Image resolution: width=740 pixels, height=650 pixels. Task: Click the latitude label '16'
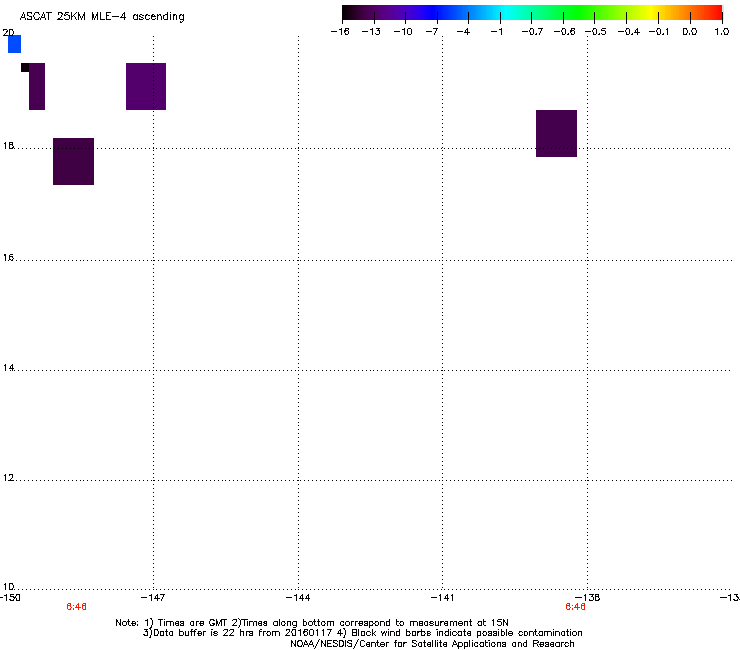point(8,258)
